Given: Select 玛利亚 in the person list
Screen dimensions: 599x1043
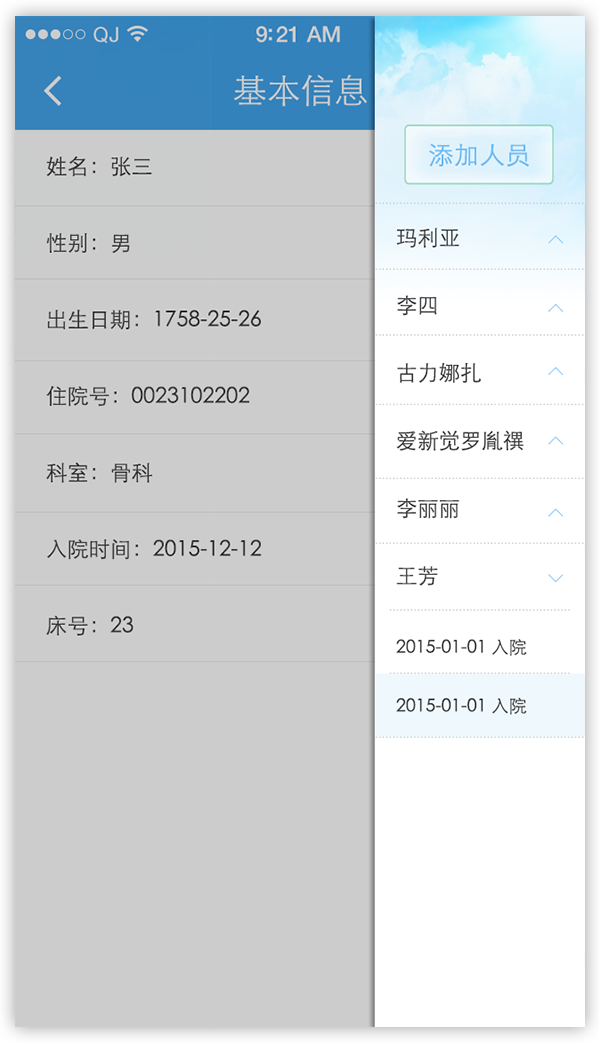Looking at the screenshot, I should tap(428, 238).
